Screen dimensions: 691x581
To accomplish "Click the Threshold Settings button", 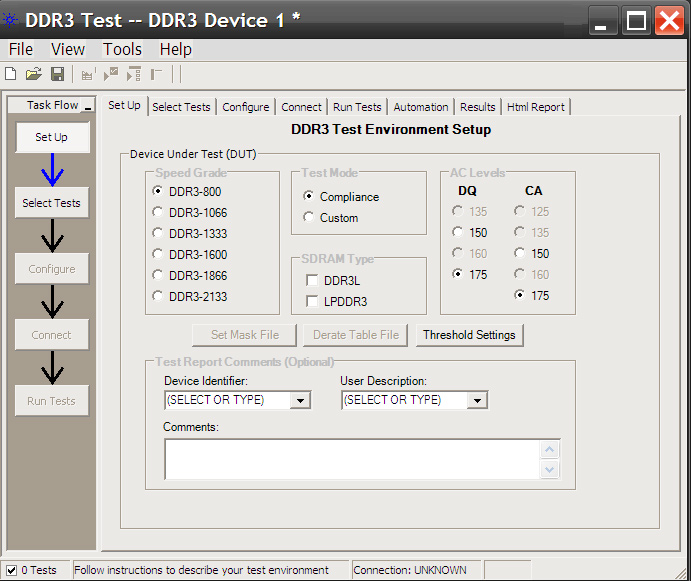I will (469, 335).
